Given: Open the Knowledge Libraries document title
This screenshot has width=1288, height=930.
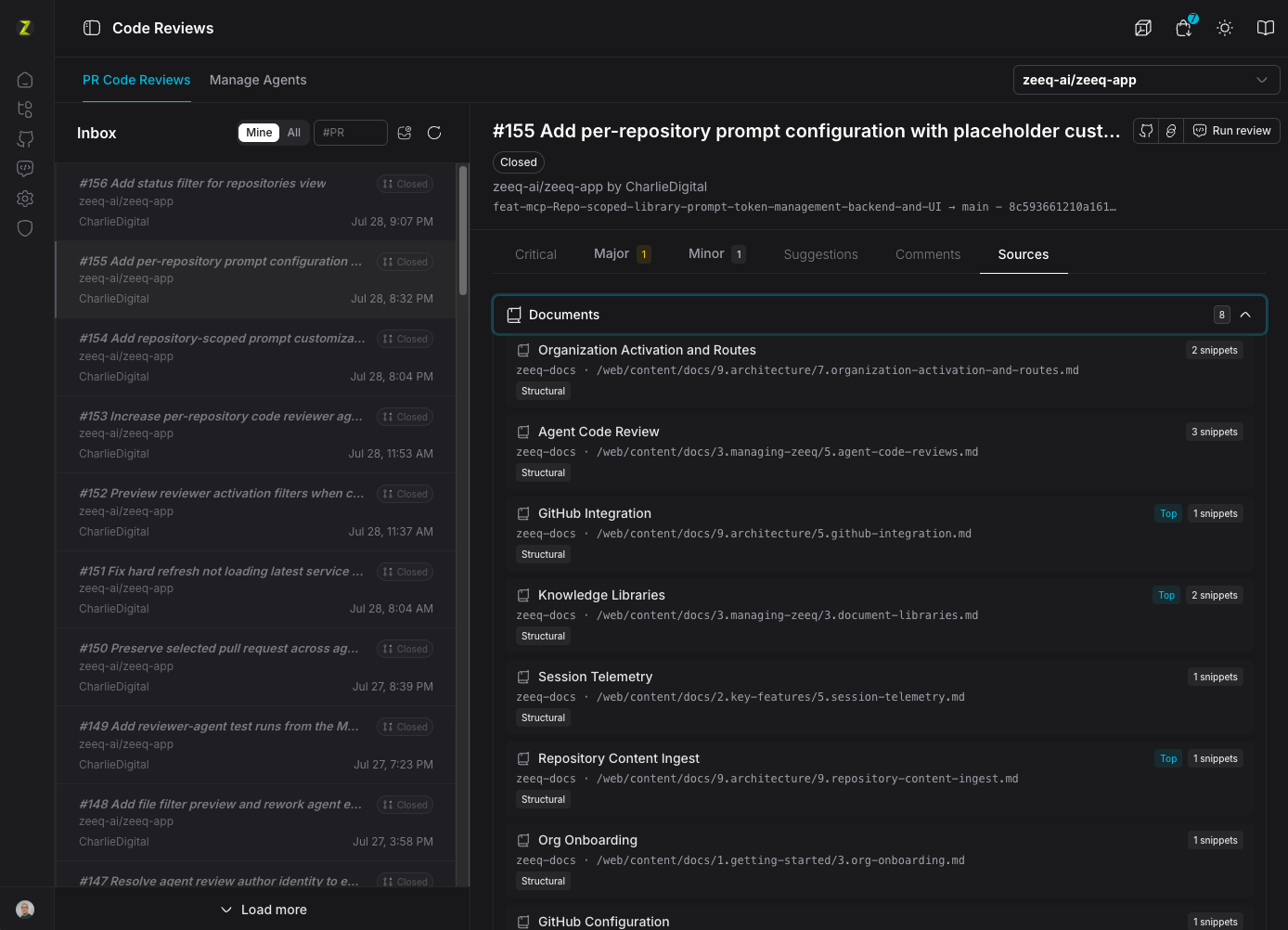Looking at the screenshot, I should tap(601, 596).
